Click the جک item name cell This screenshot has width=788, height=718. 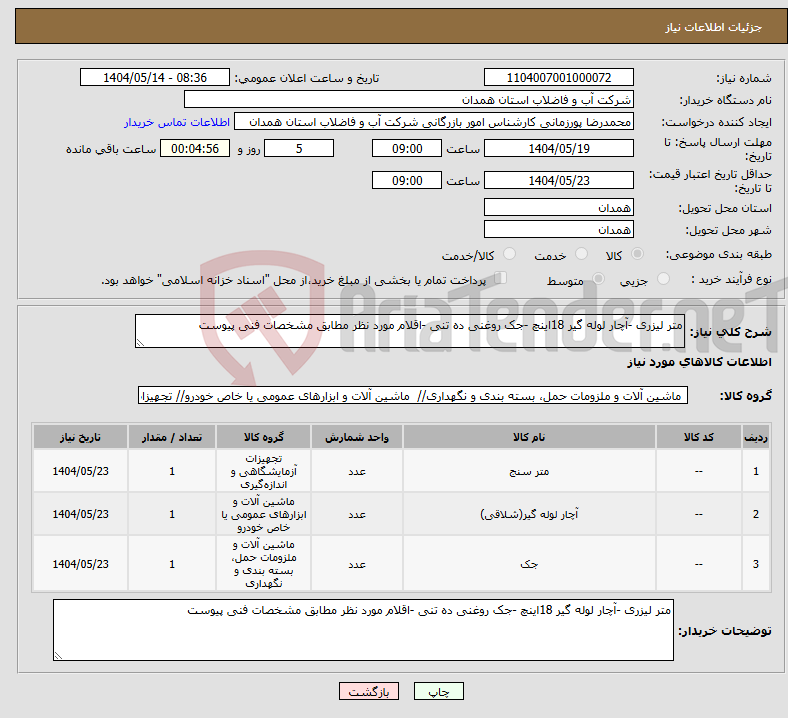click(529, 564)
